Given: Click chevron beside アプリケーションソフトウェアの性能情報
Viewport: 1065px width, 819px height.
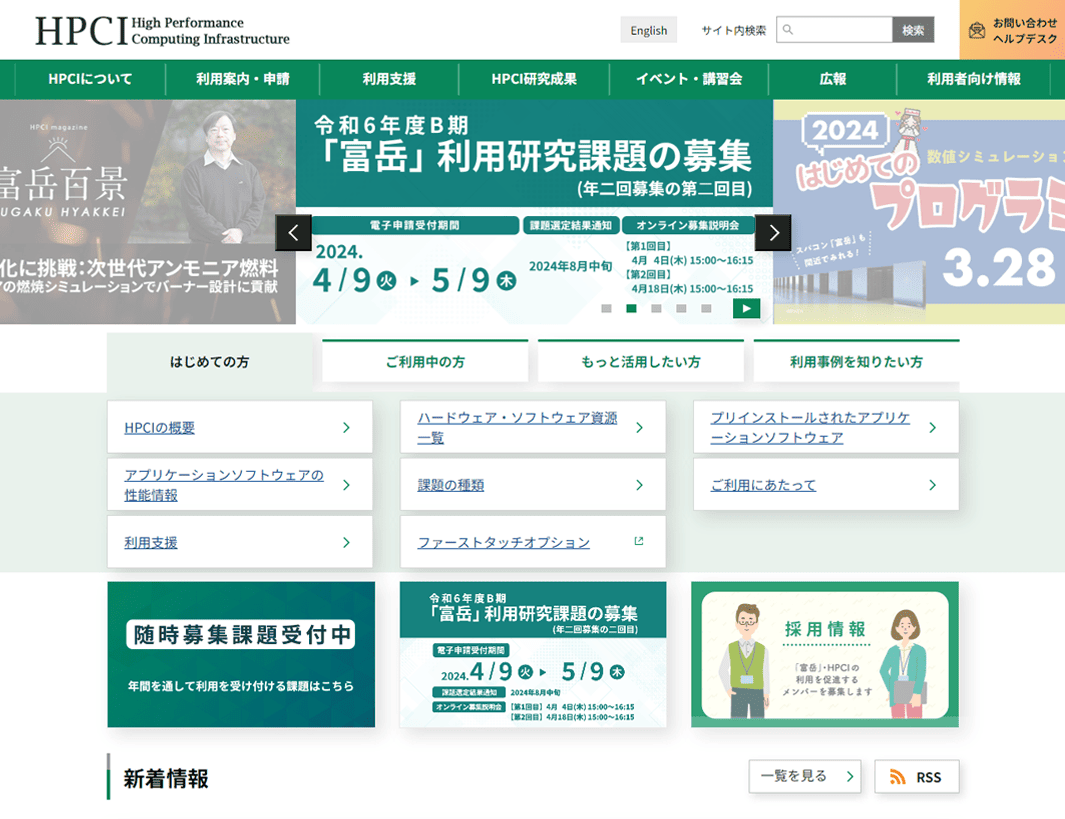Looking at the screenshot, I should [x=346, y=485].
